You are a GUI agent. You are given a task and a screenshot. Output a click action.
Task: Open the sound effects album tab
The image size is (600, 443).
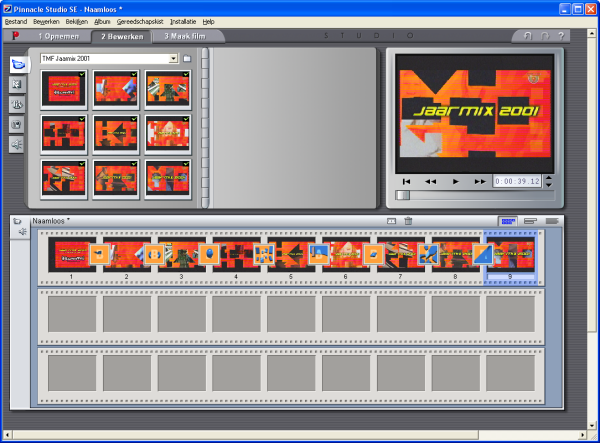[17, 145]
